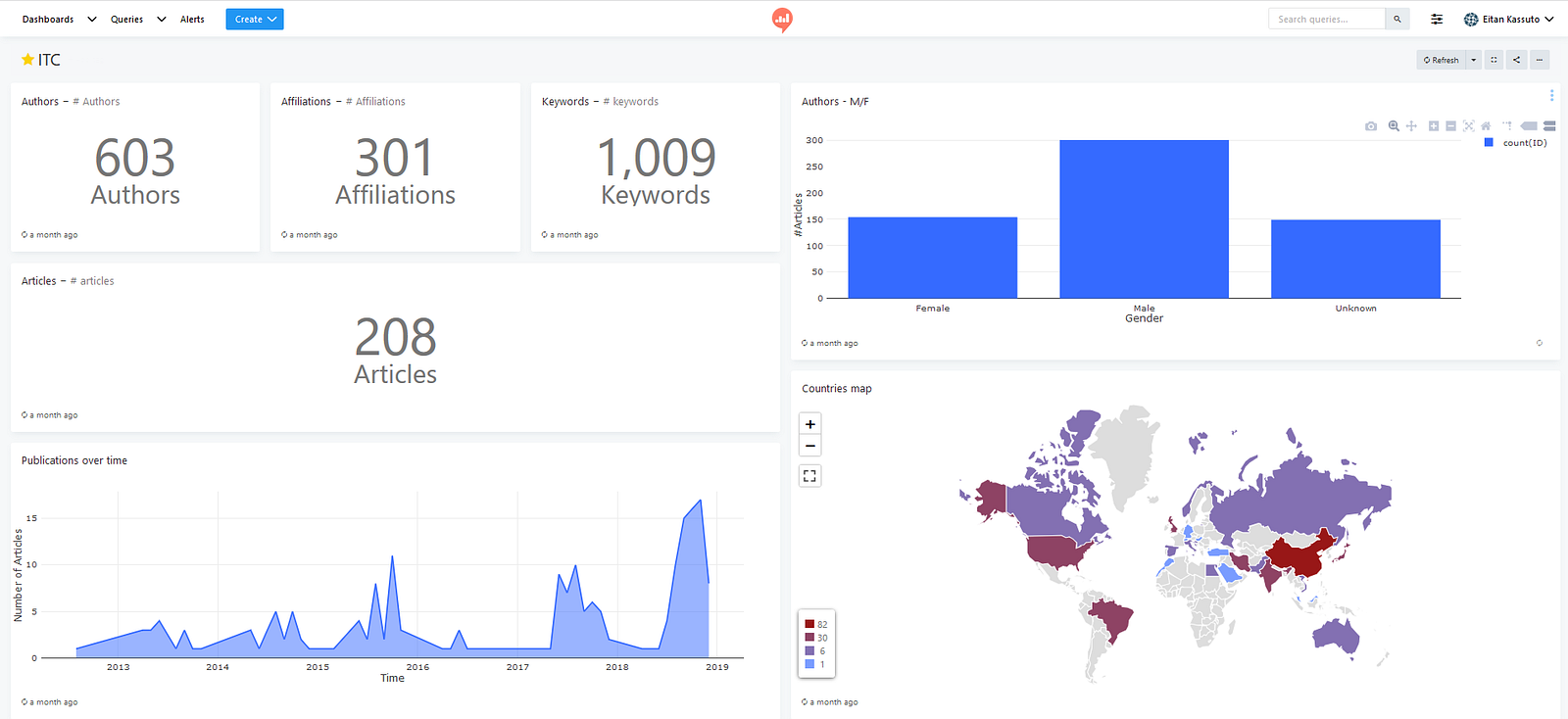Viewport: 1568px width, 719px height.
Task: Toggle the count(ID) legend series
Action: point(1516,143)
